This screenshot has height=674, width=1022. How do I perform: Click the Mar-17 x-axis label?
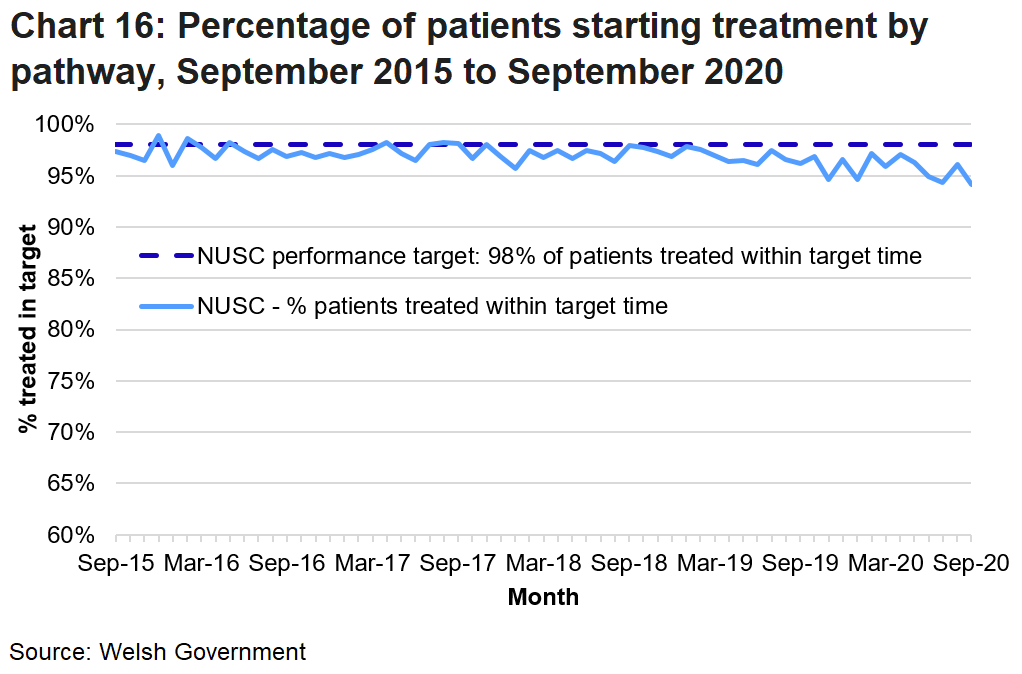pos(373,562)
